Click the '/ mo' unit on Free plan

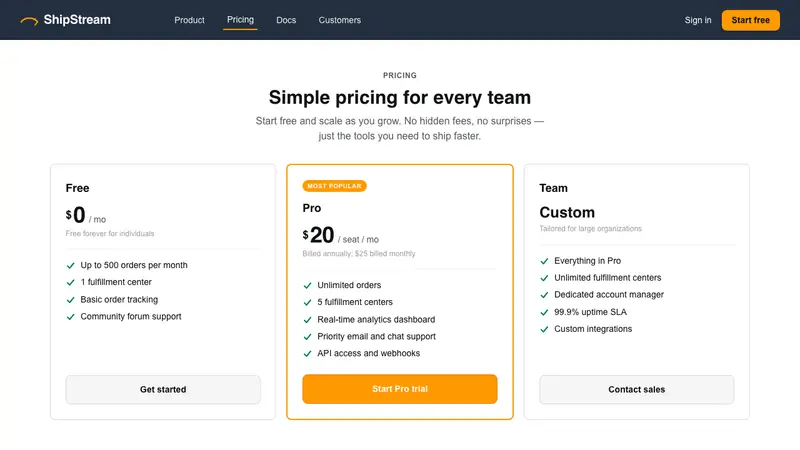click(97, 219)
